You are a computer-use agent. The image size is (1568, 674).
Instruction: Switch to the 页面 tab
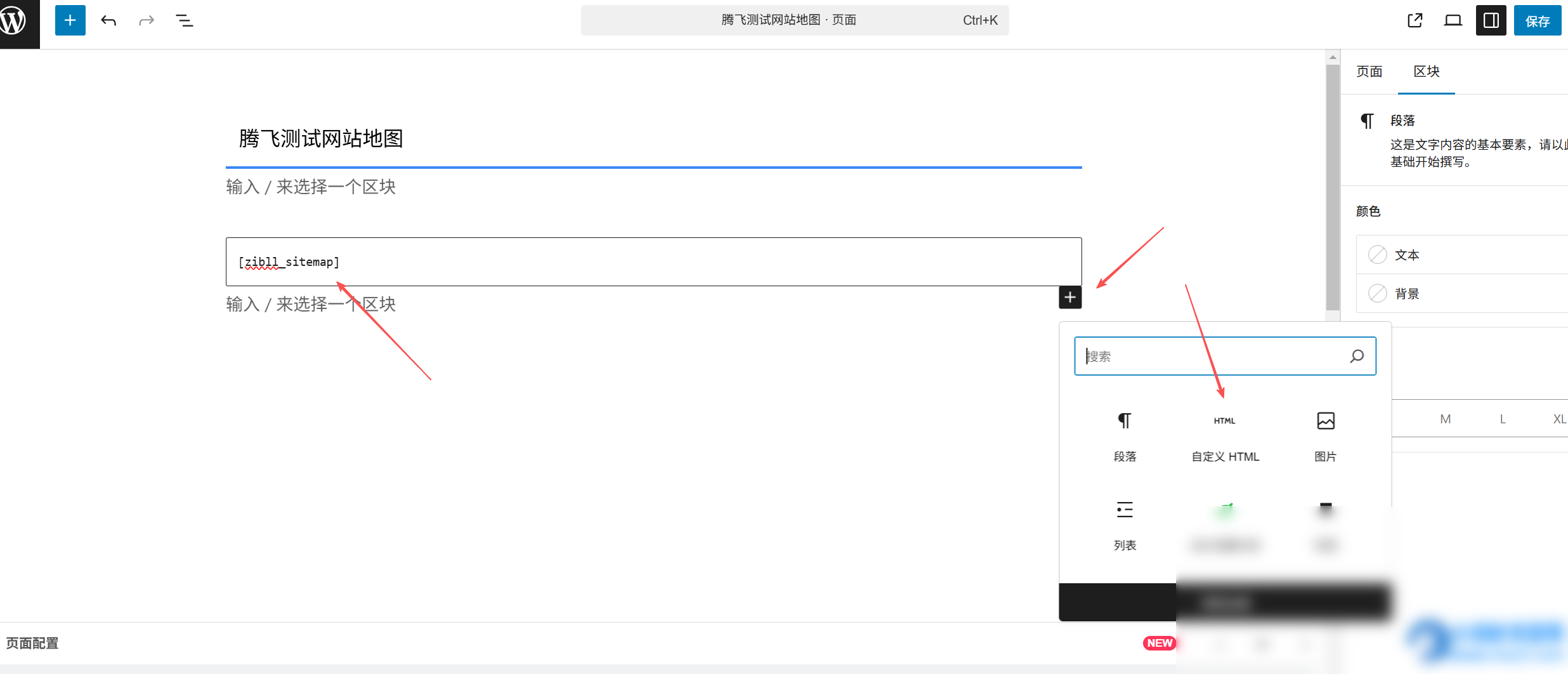pyautogui.click(x=1369, y=71)
